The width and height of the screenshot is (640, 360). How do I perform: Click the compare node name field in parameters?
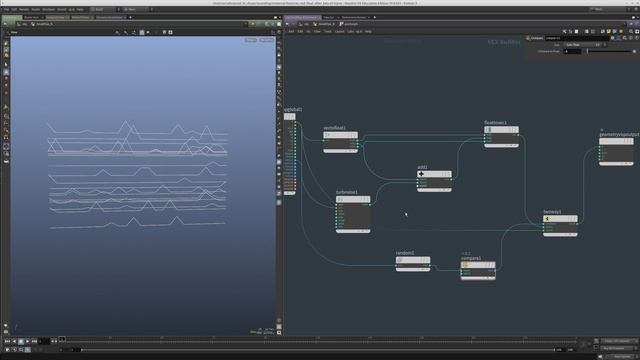click(x=577, y=38)
